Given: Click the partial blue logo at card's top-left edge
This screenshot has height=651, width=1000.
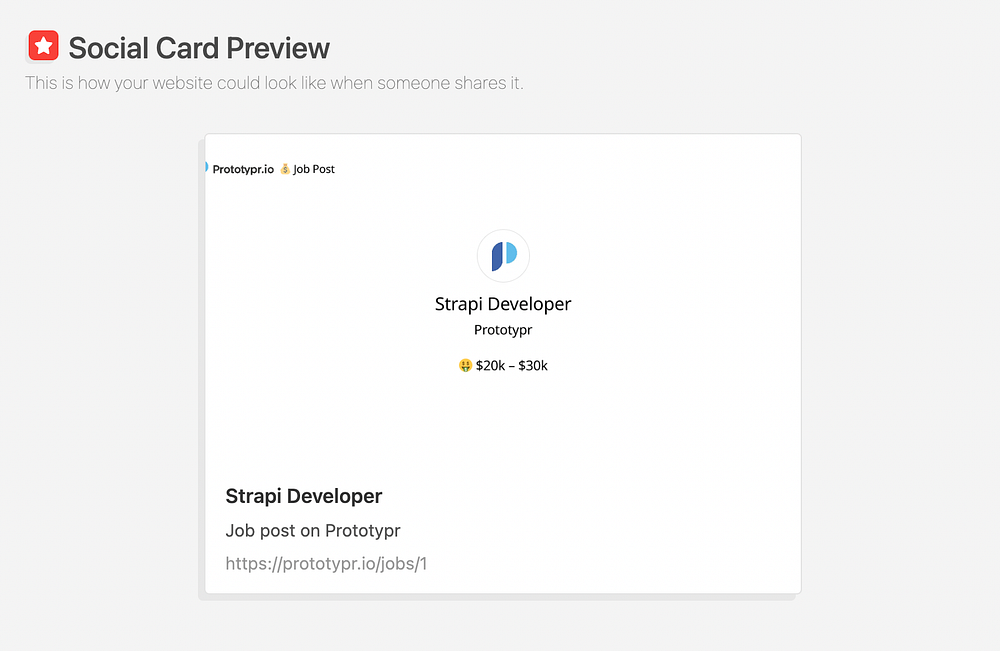Looking at the screenshot, I should [206, 168].
